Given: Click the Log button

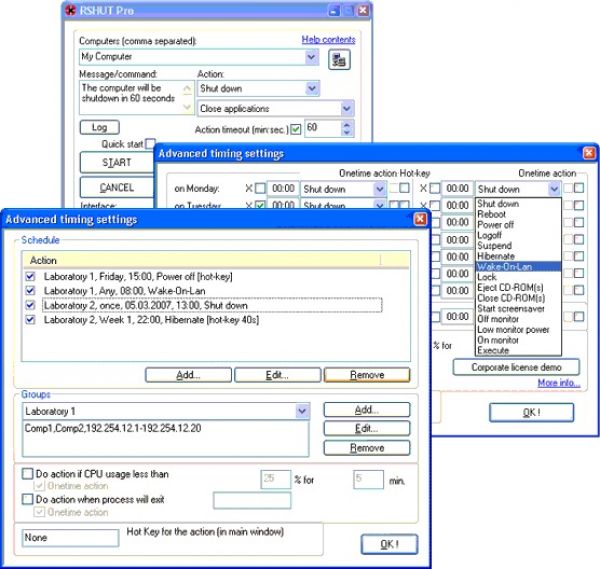Looking at the screenshot, I should tap(99, 127).
